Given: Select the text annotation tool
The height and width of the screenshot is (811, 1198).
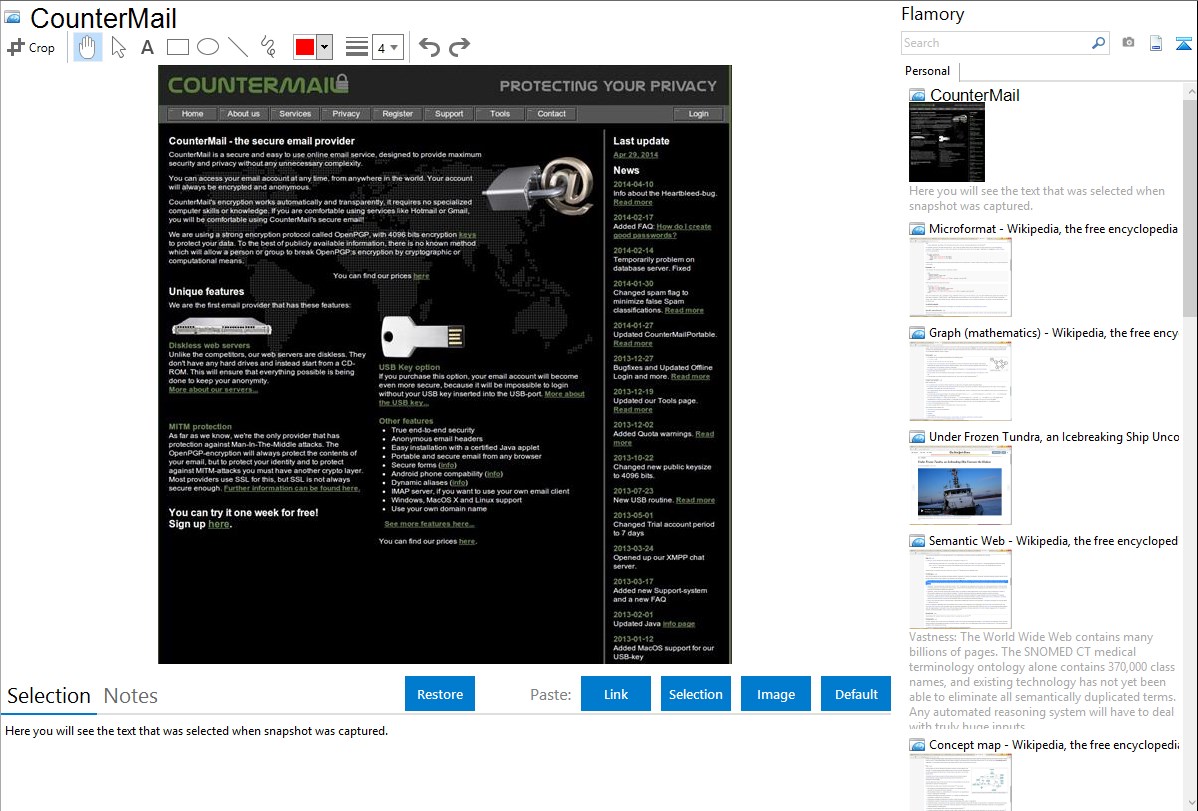Looking at the screenshot, I should click(147, 47).
